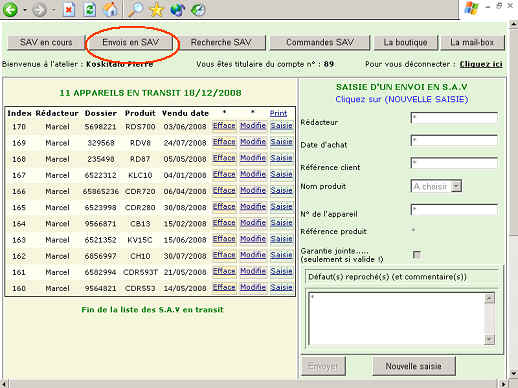Image resolution: width=518 pixels, height=388 pixels.
Task: Click Efface for index 169
Action: [x=224, y=142]
